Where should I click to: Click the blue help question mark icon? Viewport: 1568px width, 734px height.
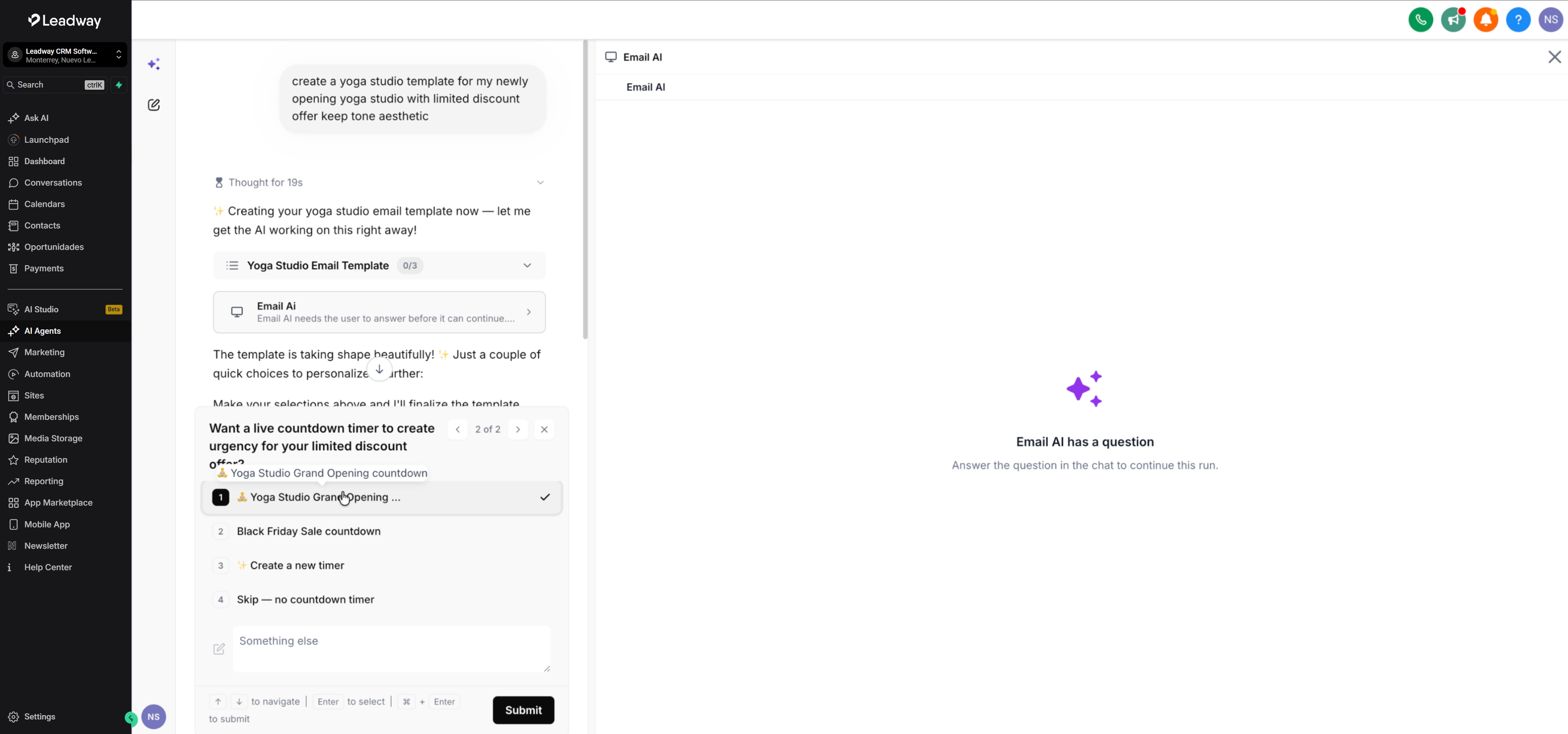pos(1518,19)
